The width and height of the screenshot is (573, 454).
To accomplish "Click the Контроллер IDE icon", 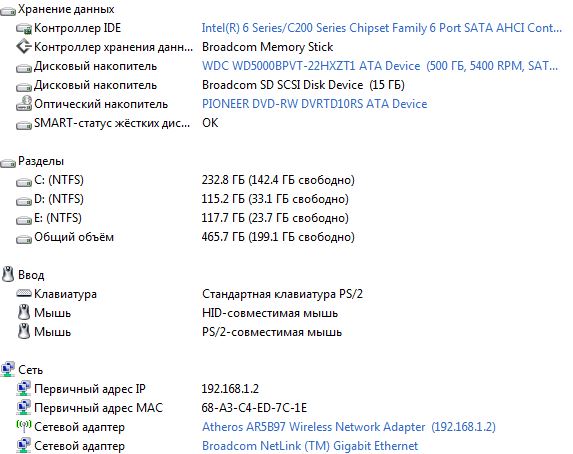I will 24,29.
